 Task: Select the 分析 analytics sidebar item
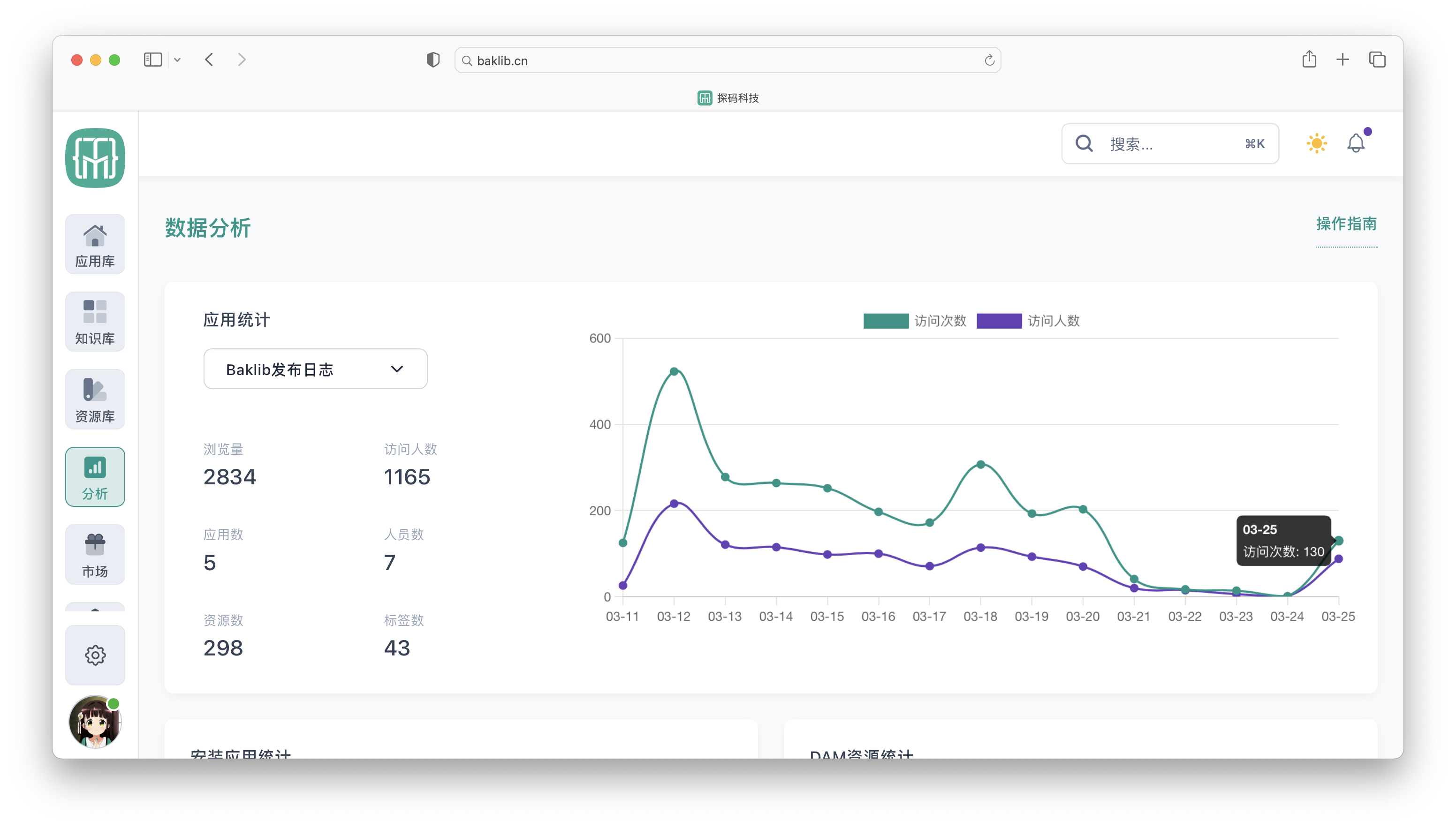click(x=95, y=476)
